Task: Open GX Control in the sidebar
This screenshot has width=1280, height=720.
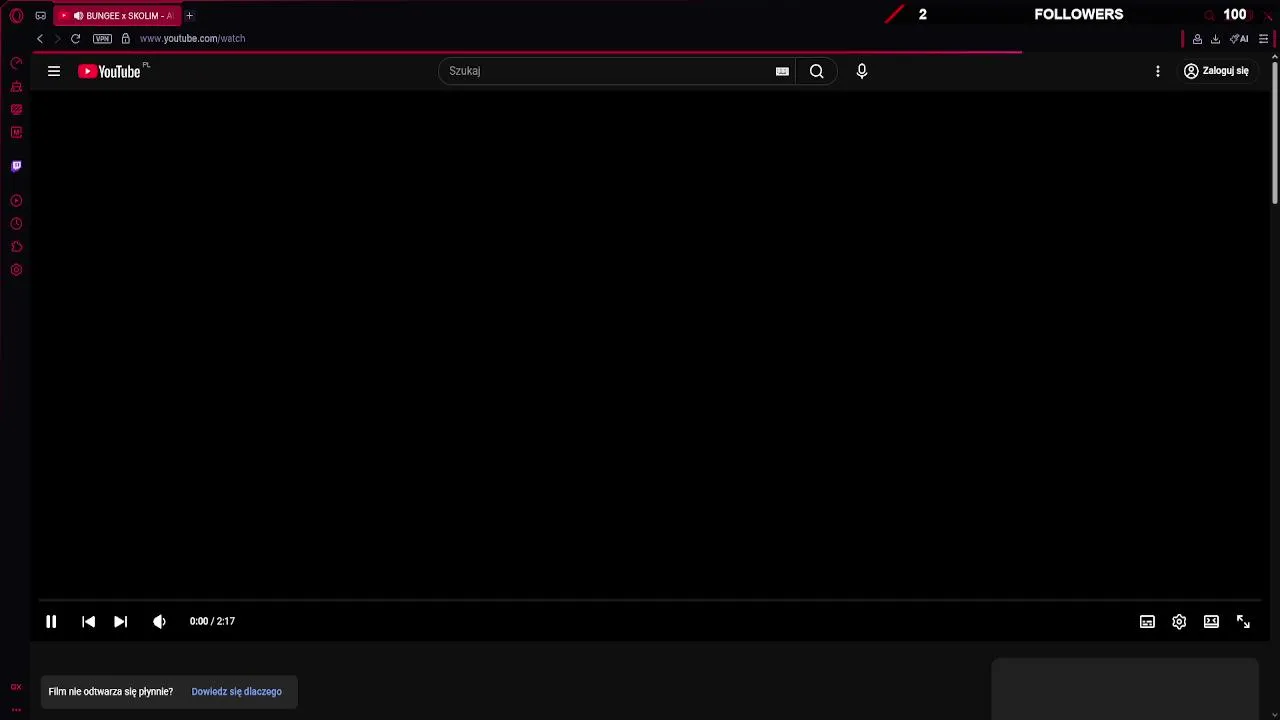Action: 16,63
